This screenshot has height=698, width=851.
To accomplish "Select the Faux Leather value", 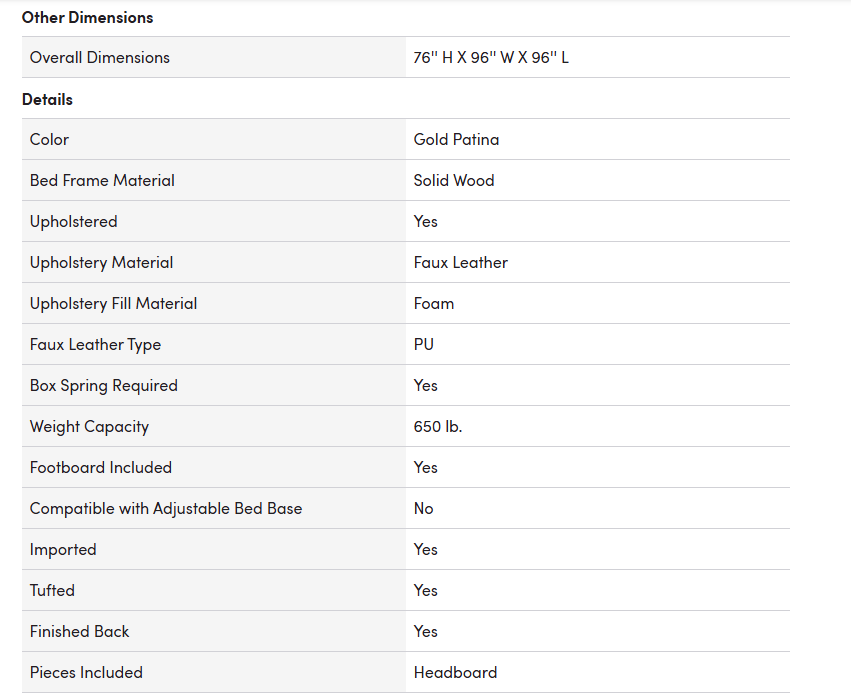I will pos(461,263).
